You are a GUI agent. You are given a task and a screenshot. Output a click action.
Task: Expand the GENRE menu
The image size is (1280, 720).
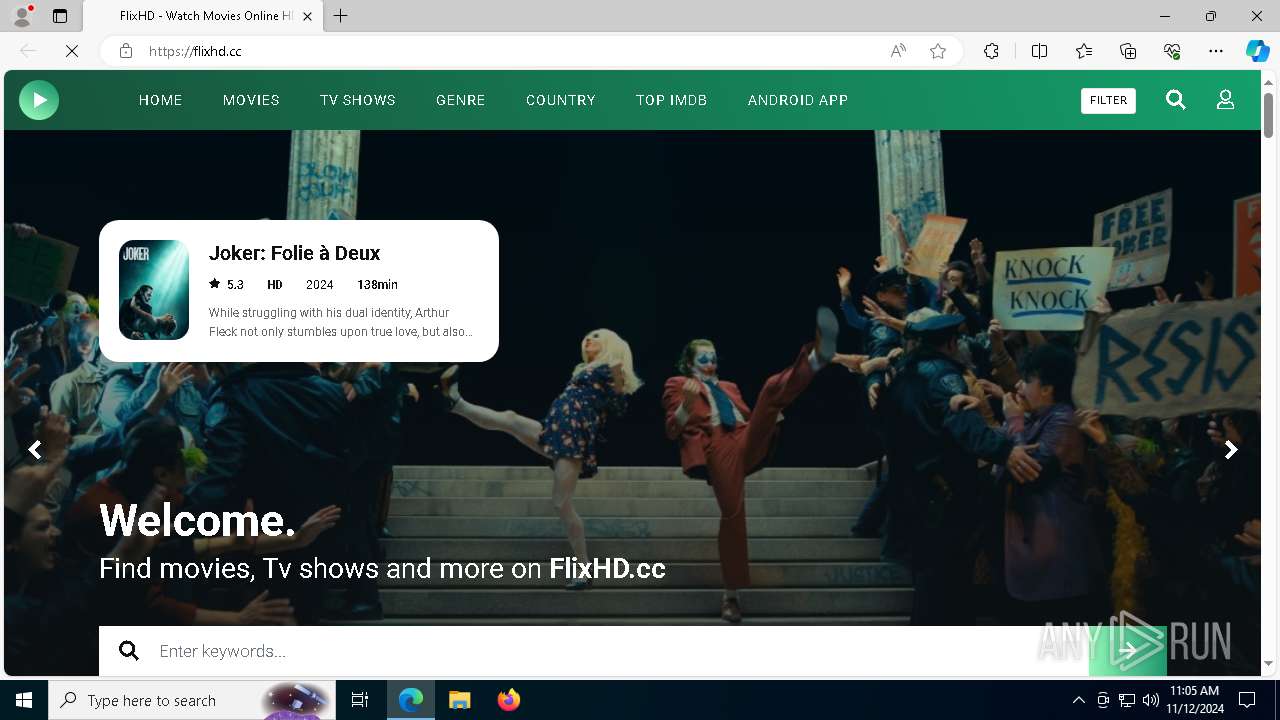(x=461, y=100)
